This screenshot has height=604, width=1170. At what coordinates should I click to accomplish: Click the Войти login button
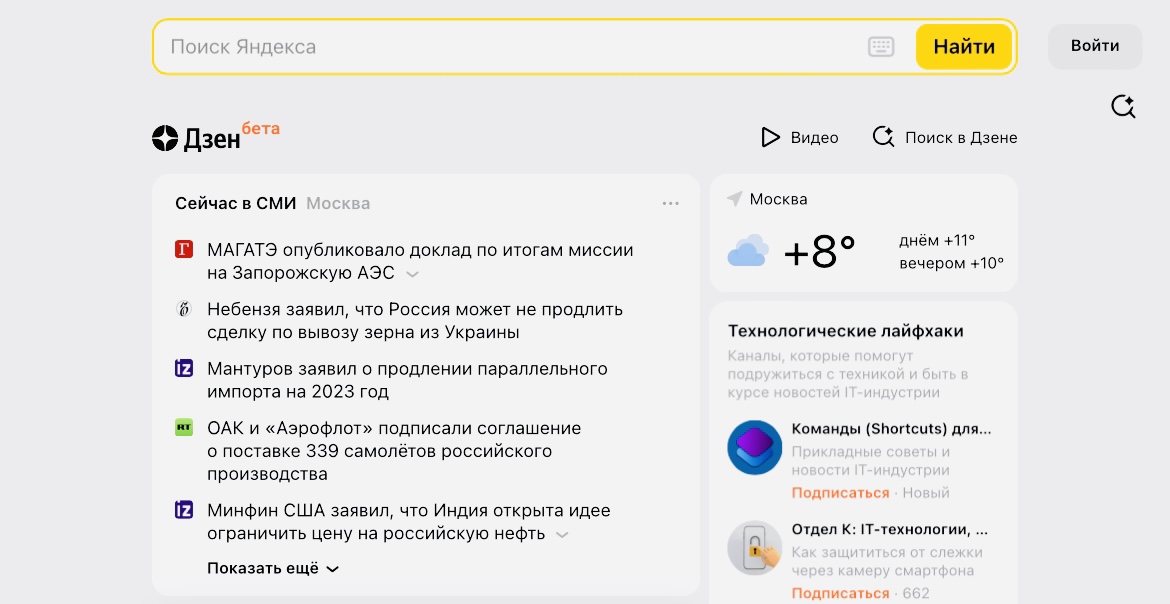[x=1095, y=46]
